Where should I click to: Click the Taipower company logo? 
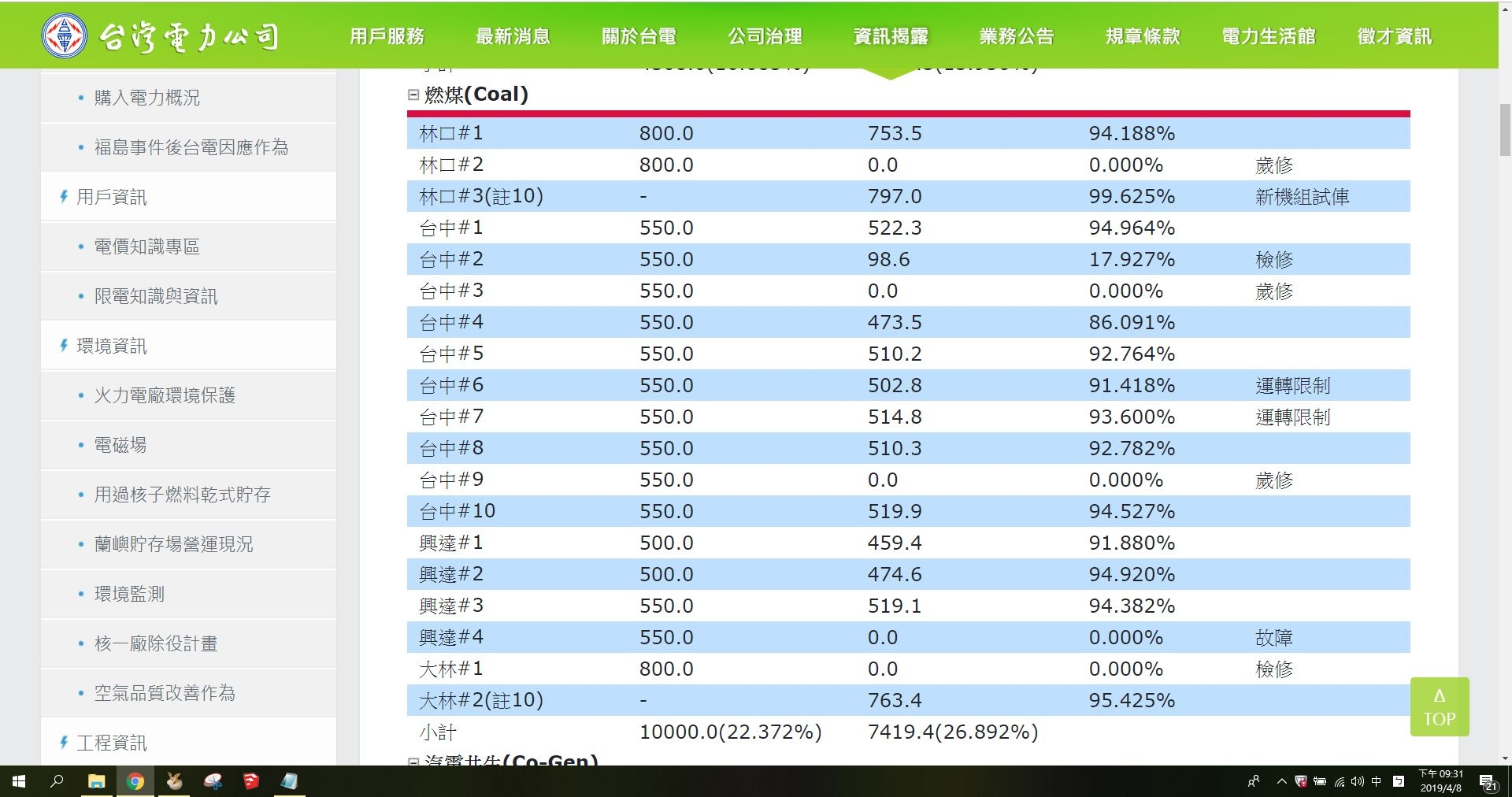[x=161, y=36]
